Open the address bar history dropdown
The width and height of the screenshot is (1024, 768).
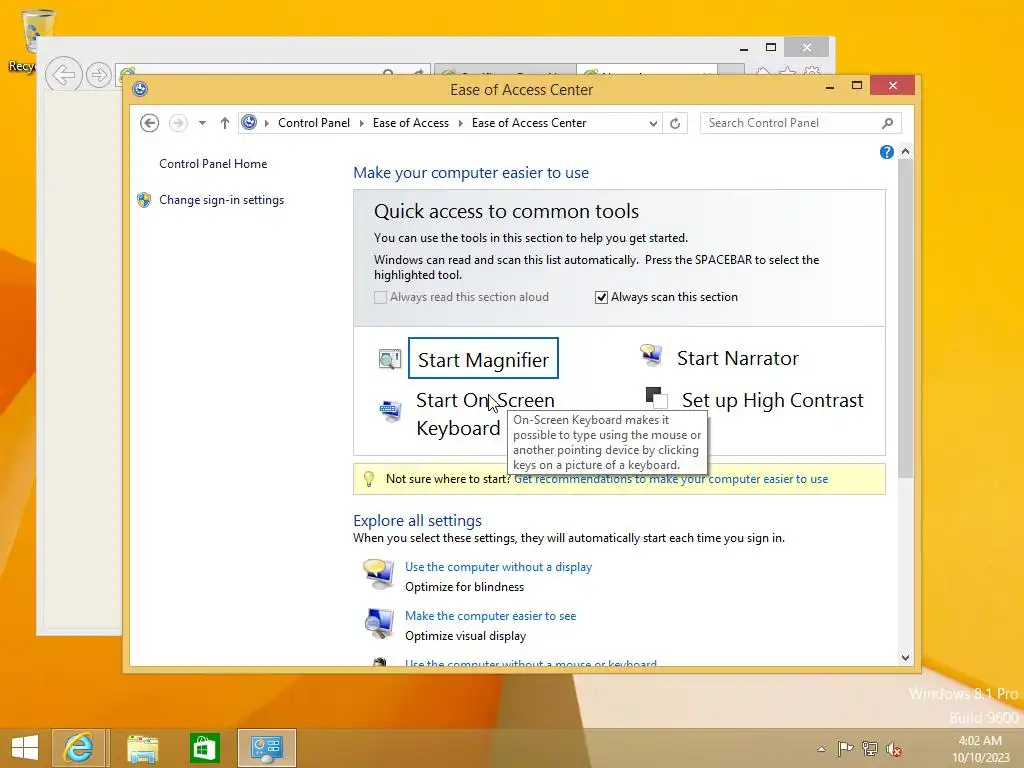pyautogui.click(x=652, y=123)
